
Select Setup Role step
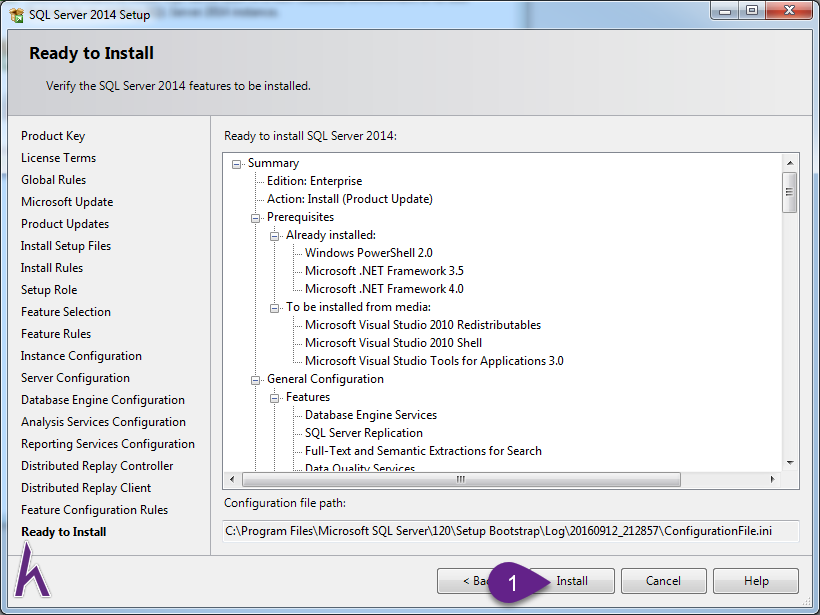tap(49, 290)
